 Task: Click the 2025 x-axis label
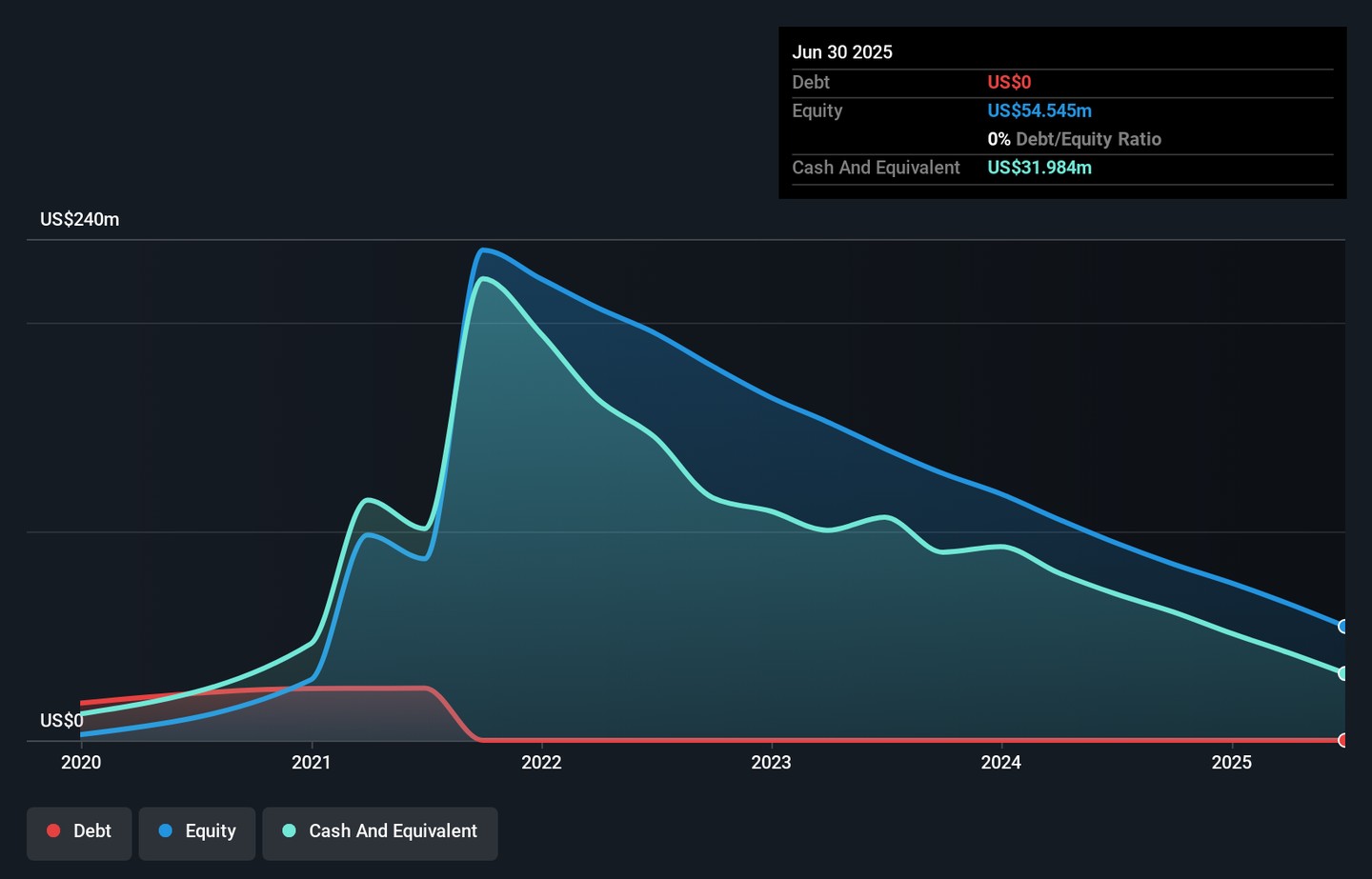[x=1231, y=762]
